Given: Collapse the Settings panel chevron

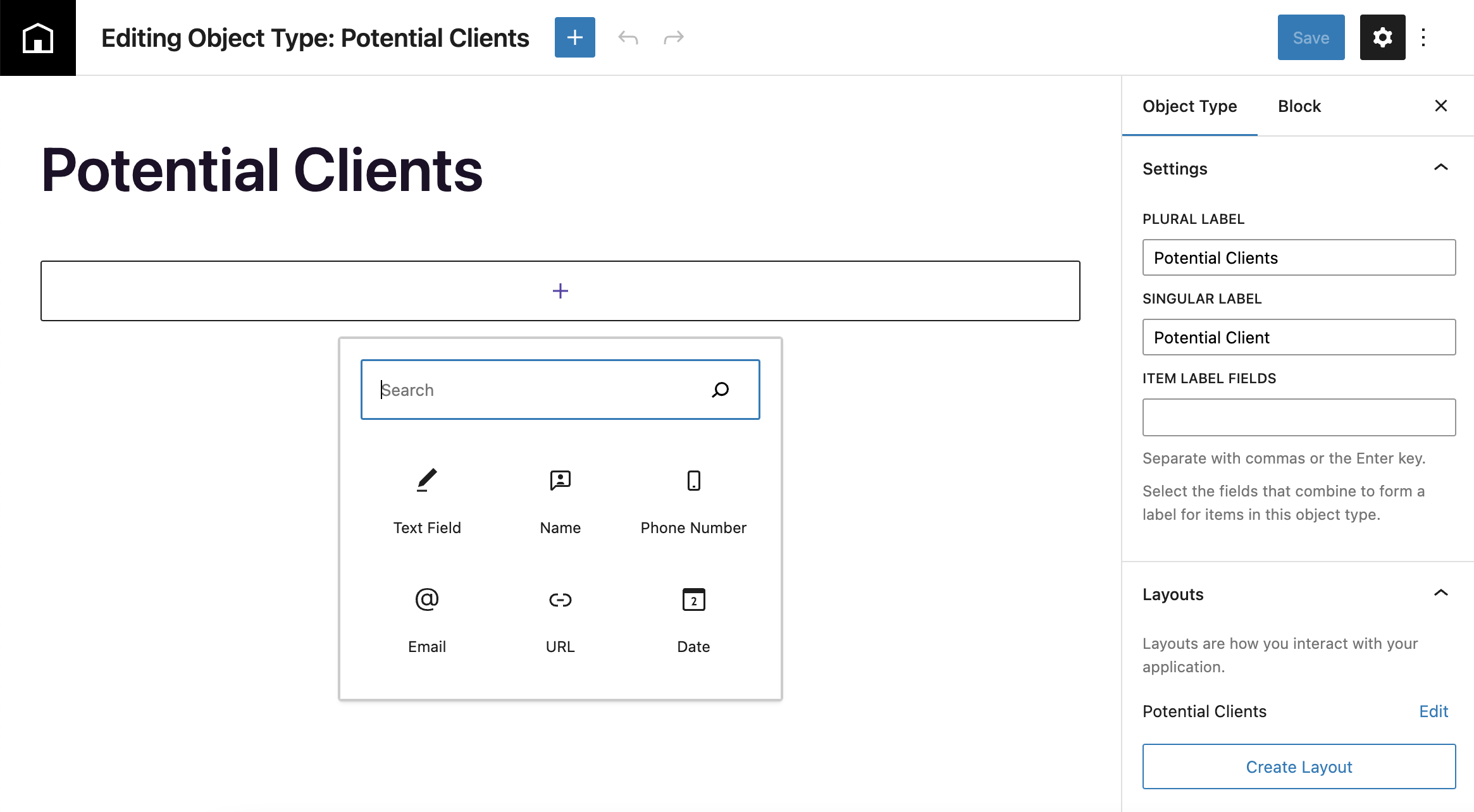Looking at the screenshot, I should point(1440,168).
